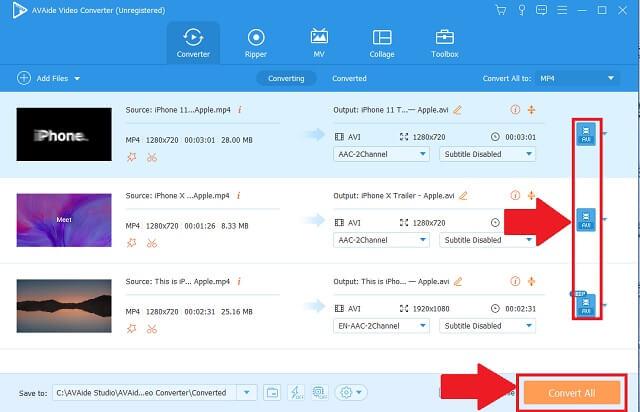Toggle the high speed conversion chip icon
The width and height of the screenshot is (640, 412).
(x=320, y=393)
